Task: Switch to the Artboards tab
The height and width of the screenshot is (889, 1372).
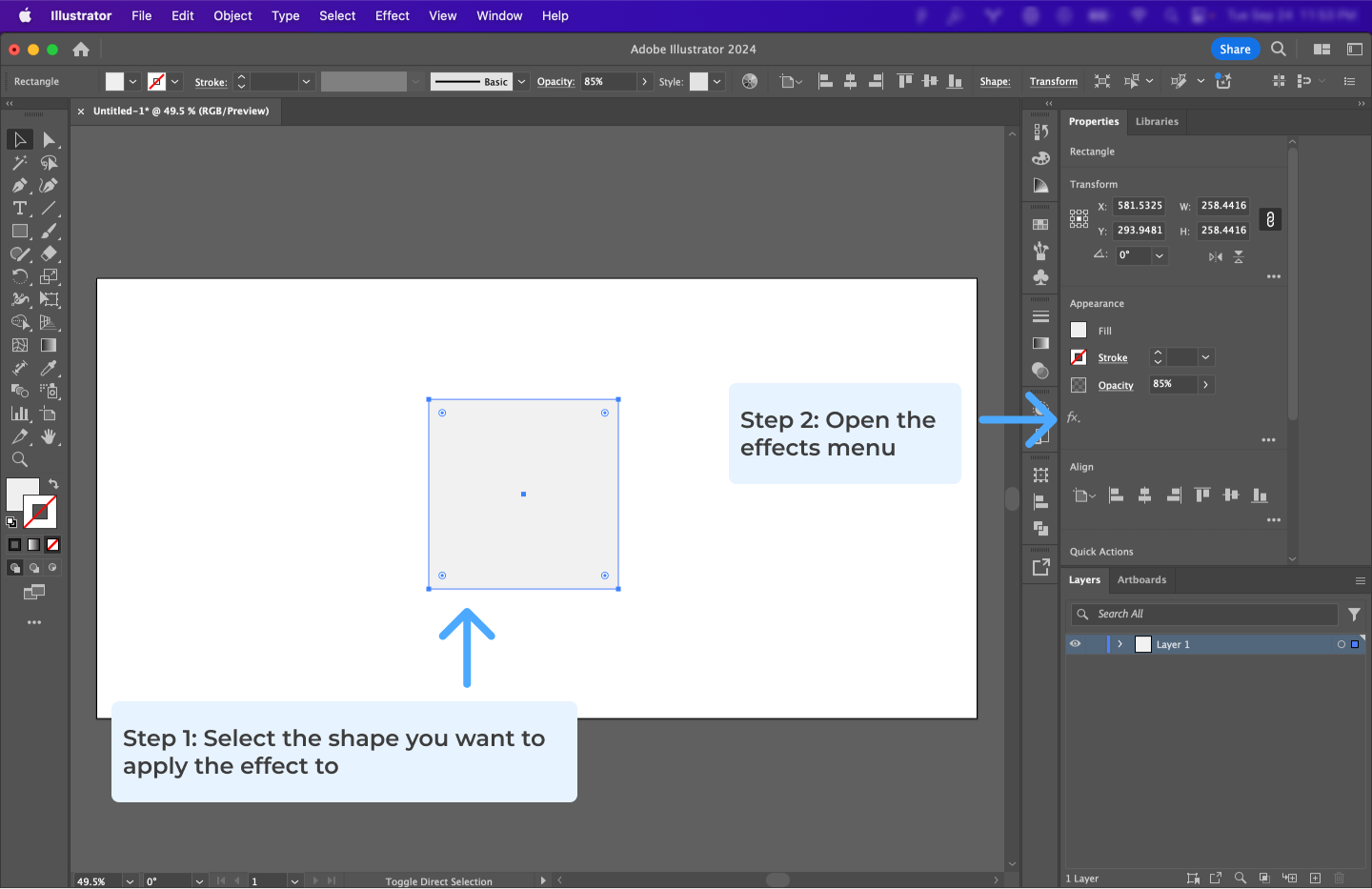Action: (1141, 580)
